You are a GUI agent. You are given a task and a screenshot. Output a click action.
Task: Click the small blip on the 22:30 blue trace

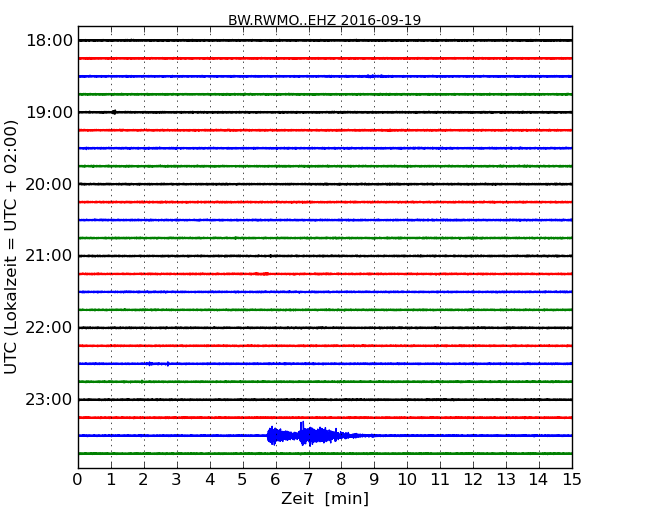[x=158, y=364]
